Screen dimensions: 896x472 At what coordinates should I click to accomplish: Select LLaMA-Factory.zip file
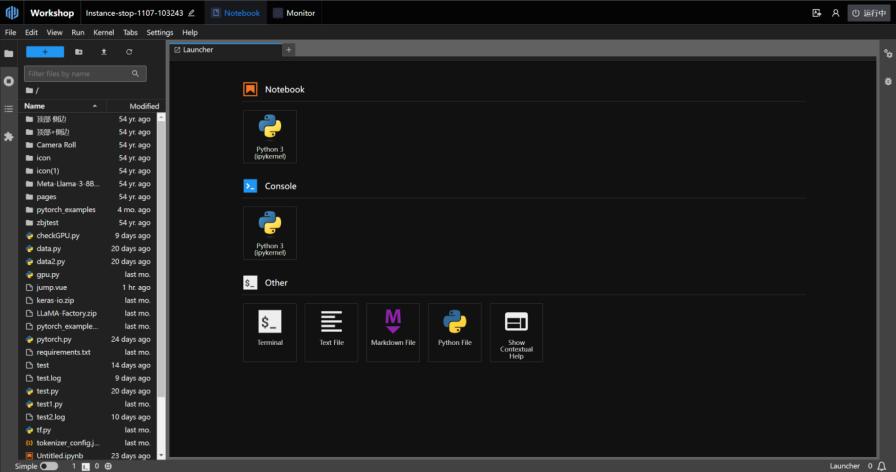tap(88, 313)
